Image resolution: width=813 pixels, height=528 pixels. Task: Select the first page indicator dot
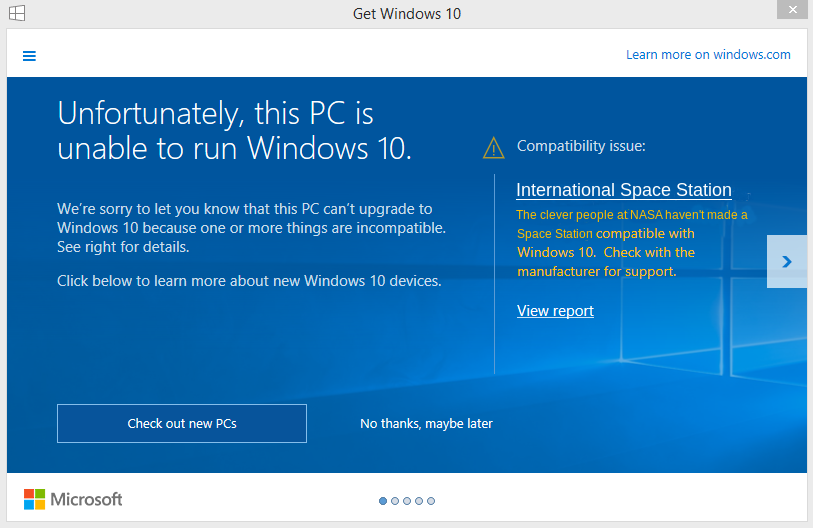coord(383,501)
